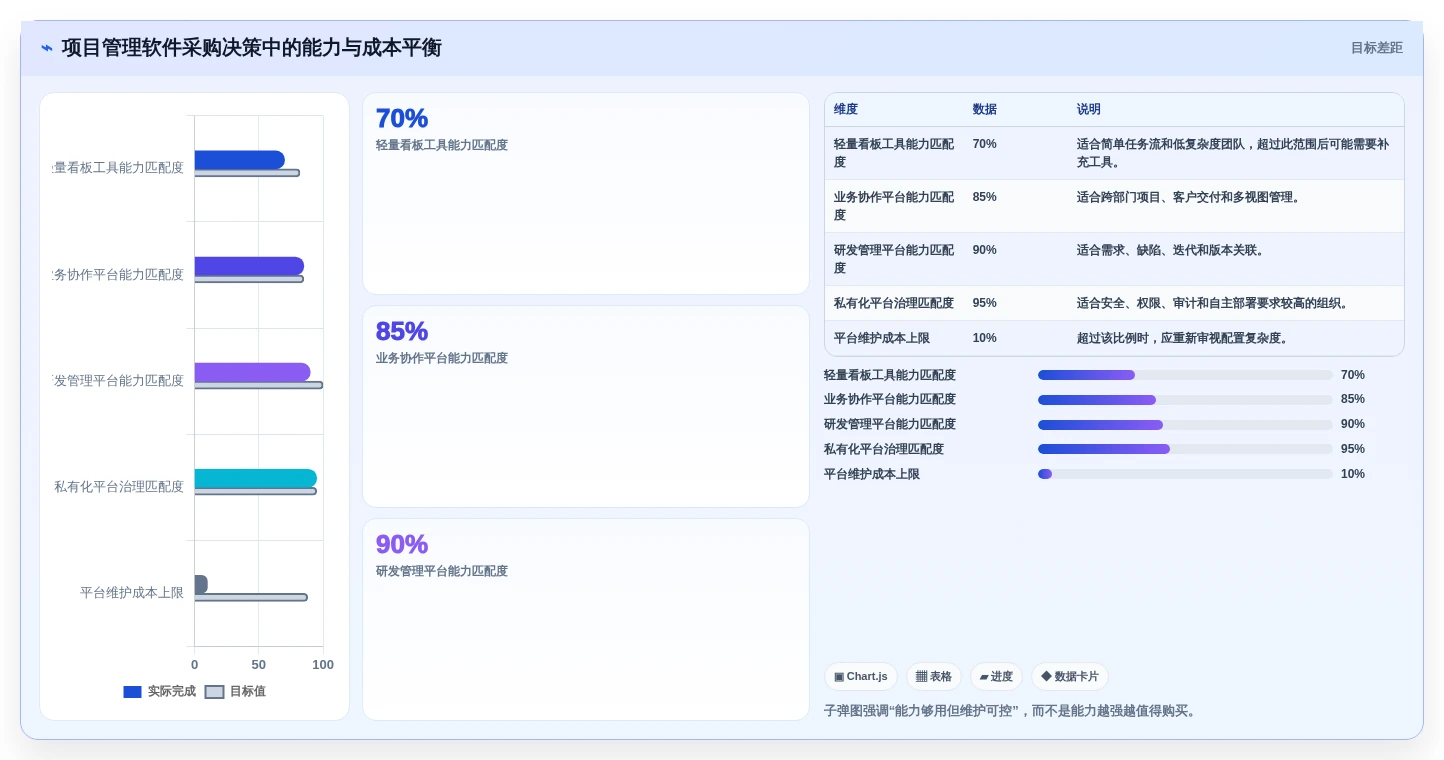
Task: Toggle the 目标值 legend swatch
Action: pos(214,692)
